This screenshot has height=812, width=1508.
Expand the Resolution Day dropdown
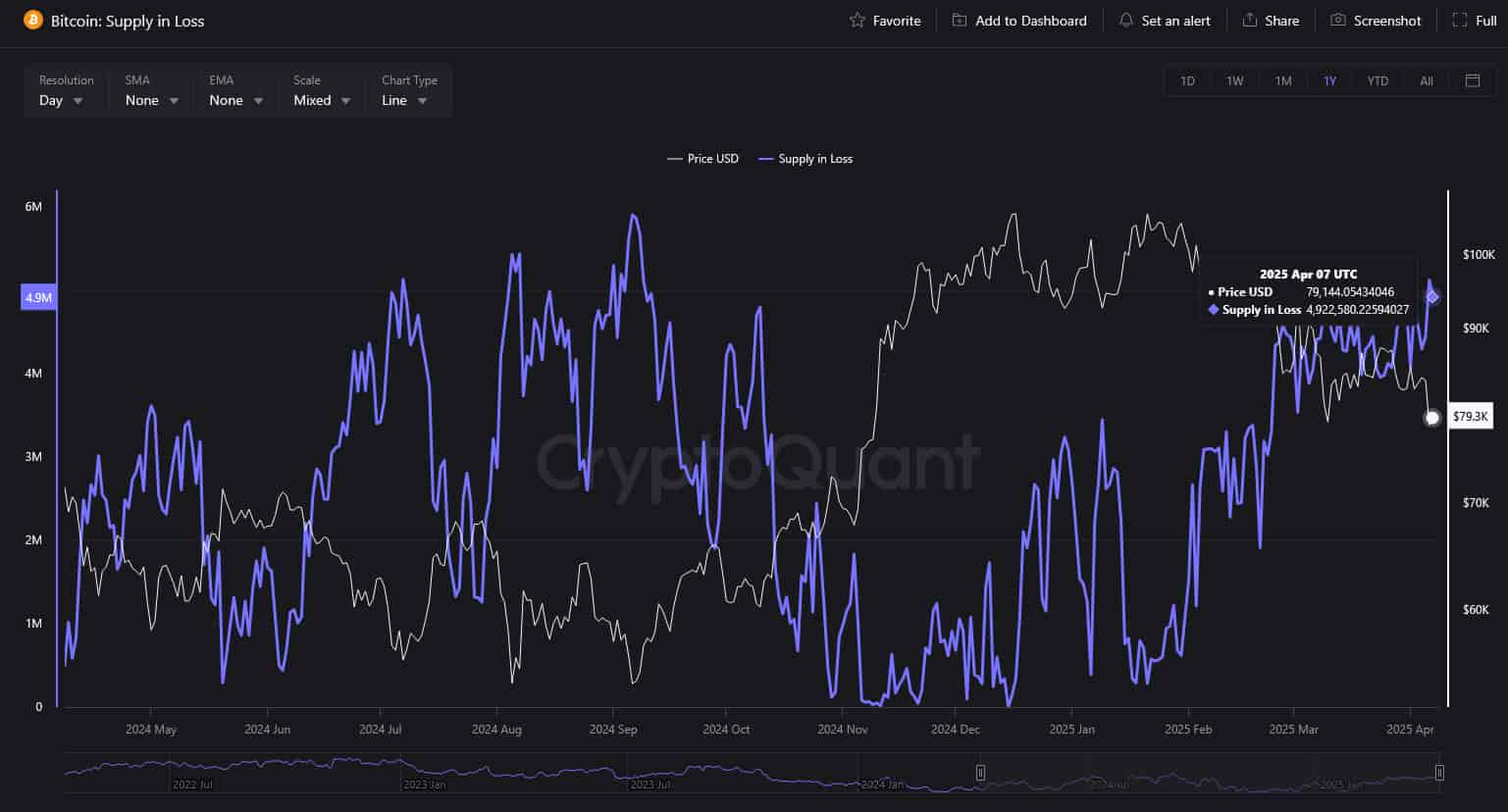pyautogui.click(x=62, y=100)
